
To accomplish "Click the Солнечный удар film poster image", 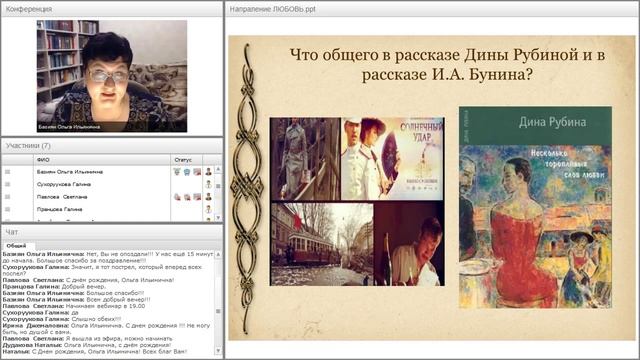I will (x=393, y=159).
